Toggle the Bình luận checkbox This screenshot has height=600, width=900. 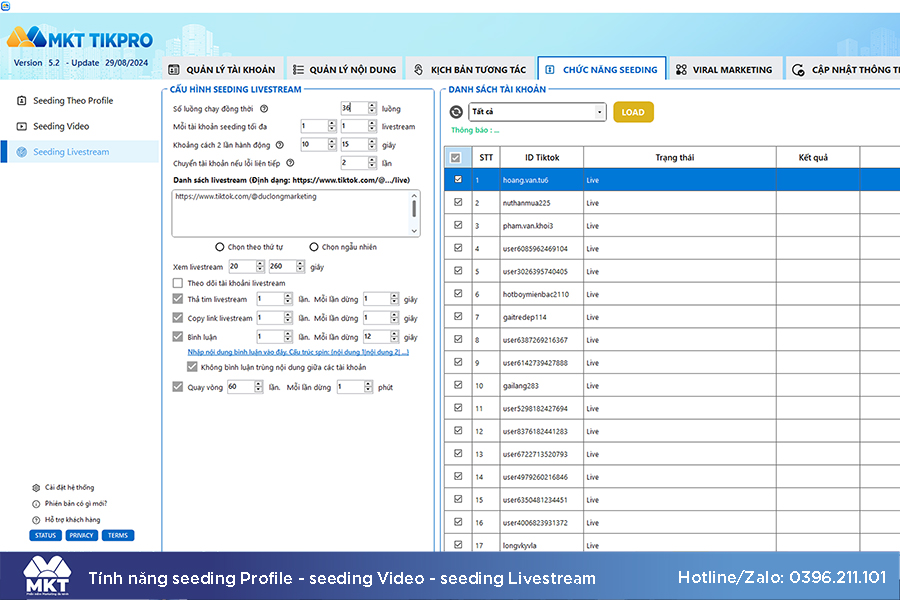coord(178,337)
